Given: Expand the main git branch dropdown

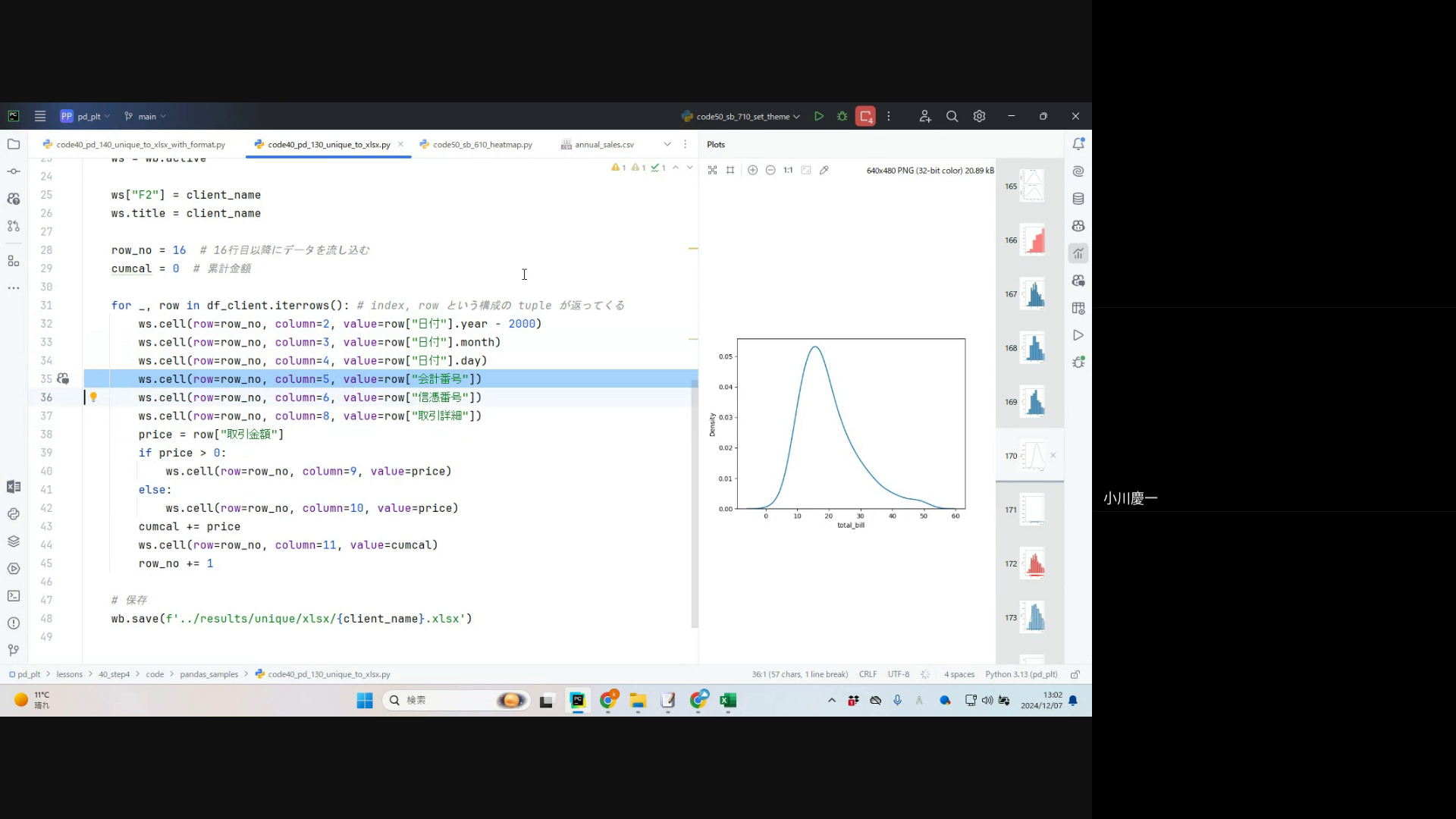Looking at the screenshot, I should click(146, 116).
